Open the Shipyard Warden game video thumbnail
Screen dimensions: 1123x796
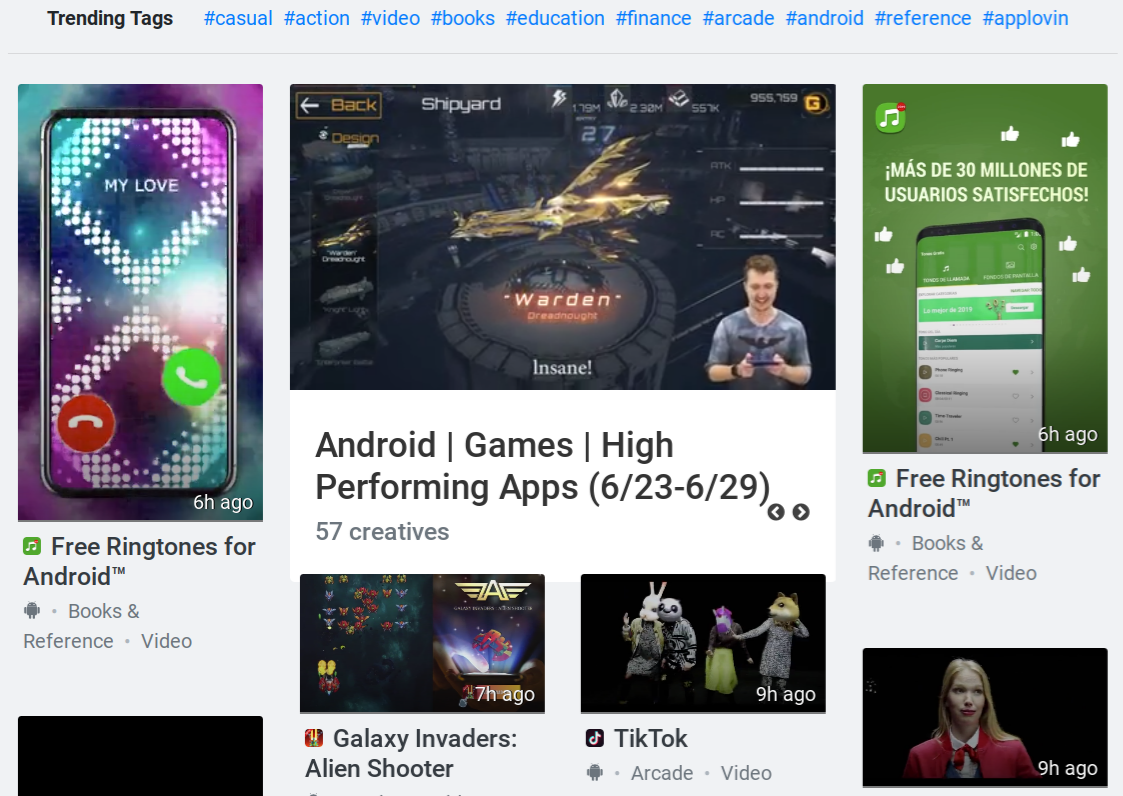562,237
